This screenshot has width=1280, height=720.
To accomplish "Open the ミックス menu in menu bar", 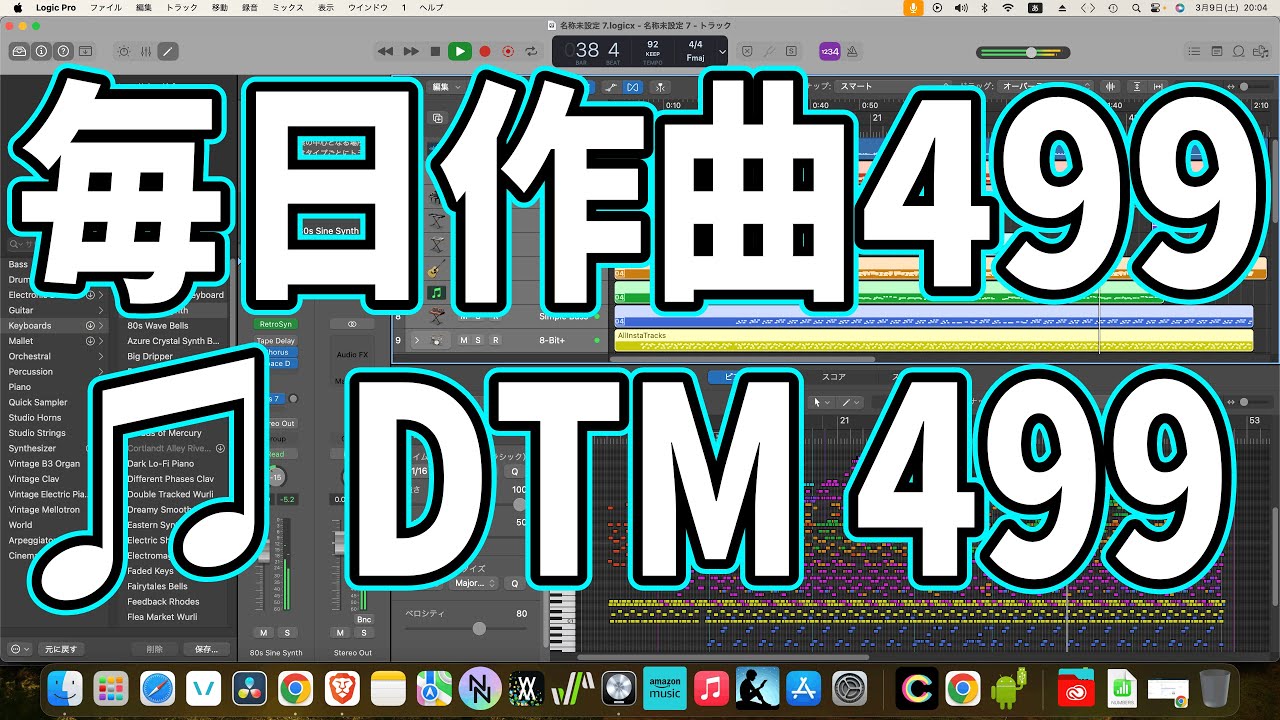I will pyautogui.click(x=288, y=7).
